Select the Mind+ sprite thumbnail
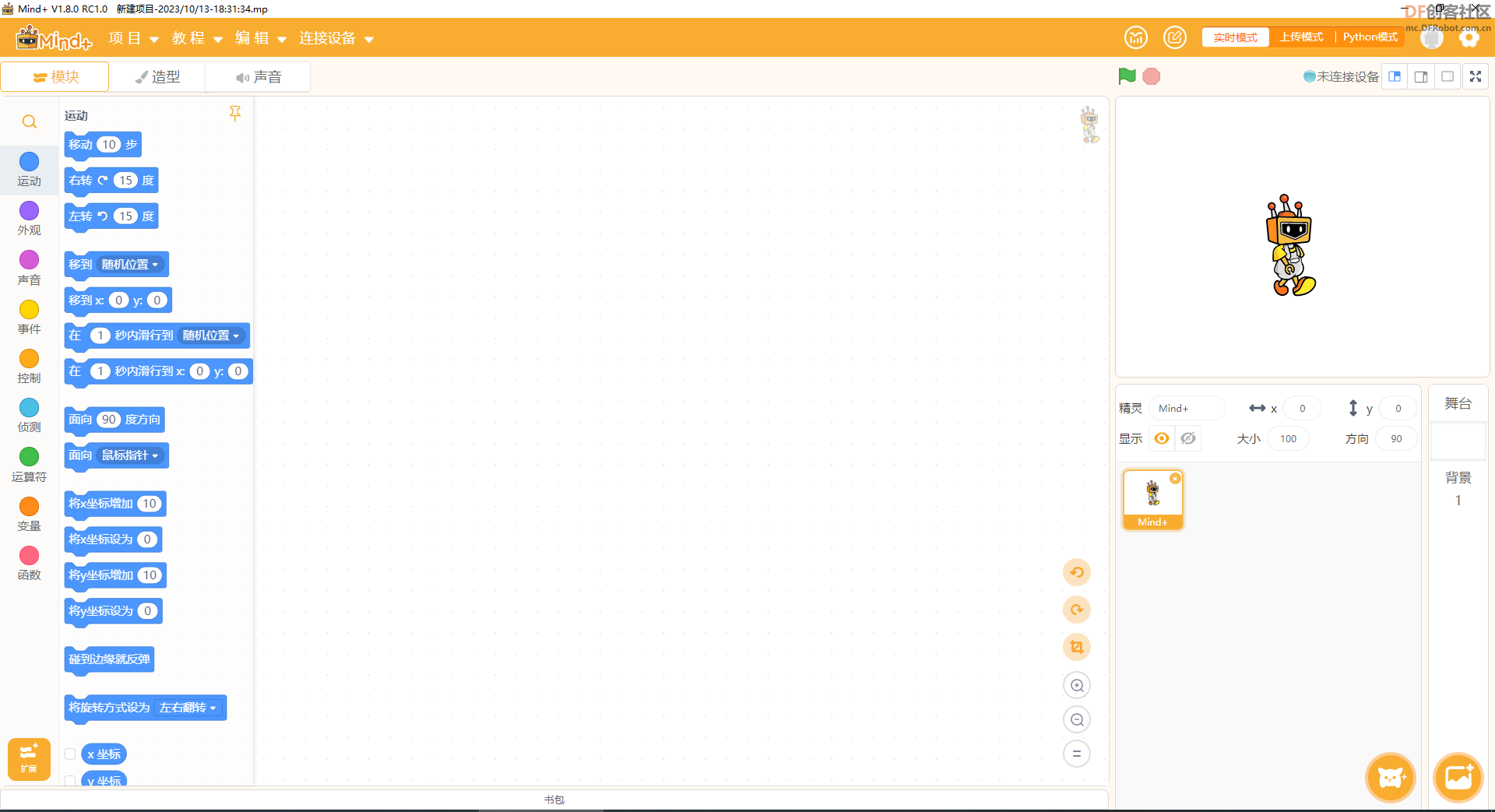 [x=1153, y=499]
